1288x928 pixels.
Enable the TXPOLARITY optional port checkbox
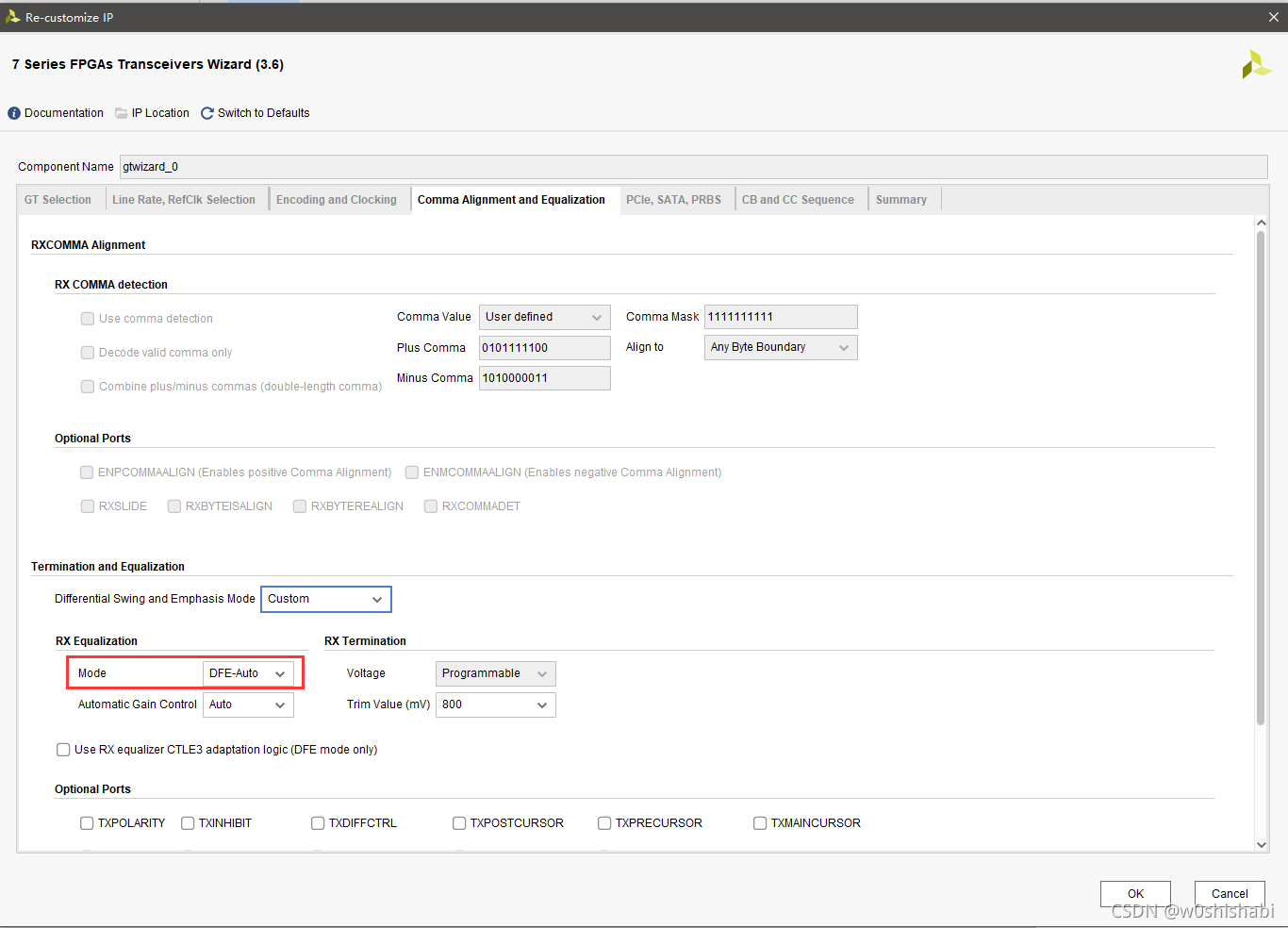click(87, 823)
